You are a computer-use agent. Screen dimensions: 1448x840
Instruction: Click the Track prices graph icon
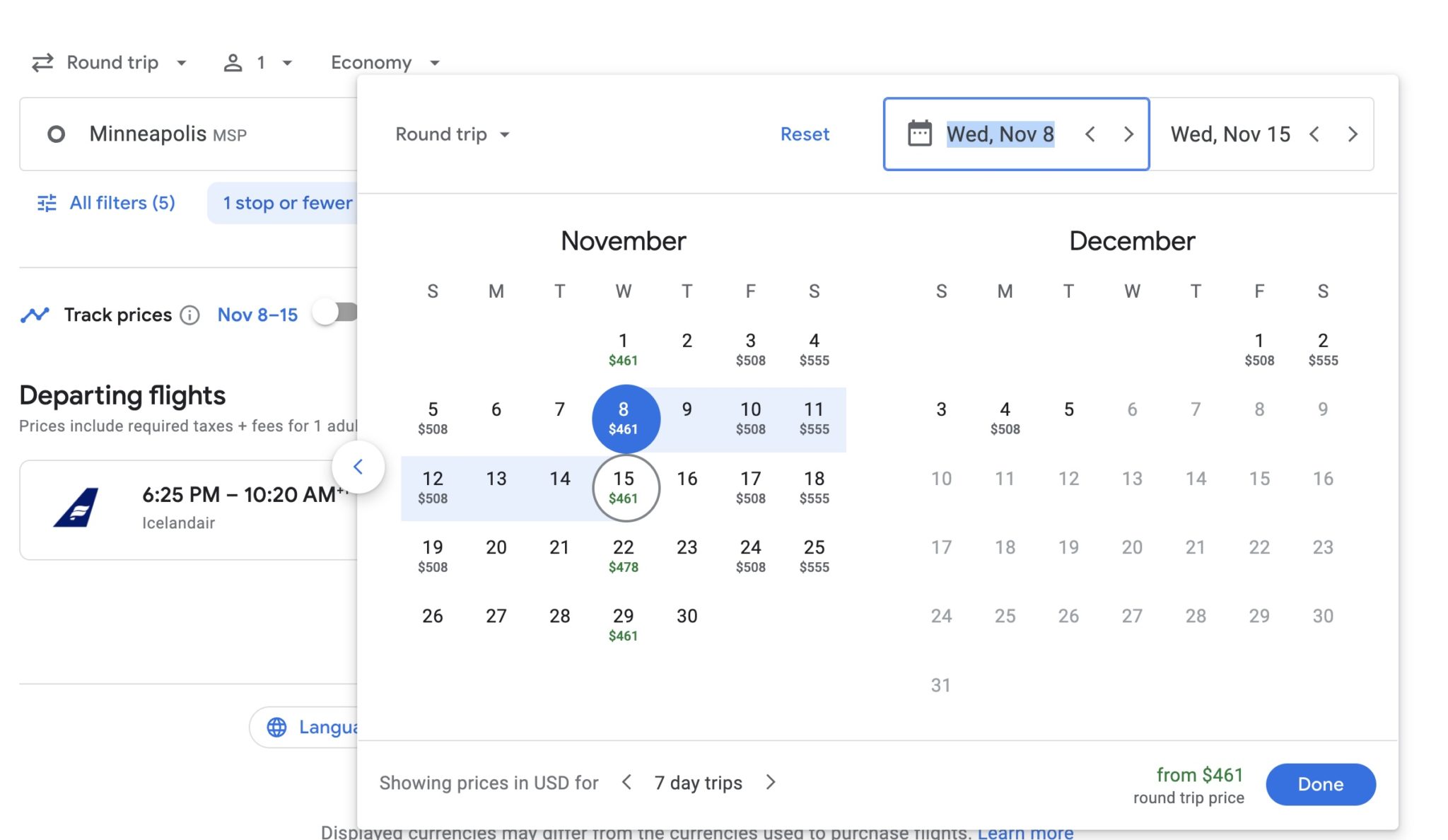(x=36, y=315)
